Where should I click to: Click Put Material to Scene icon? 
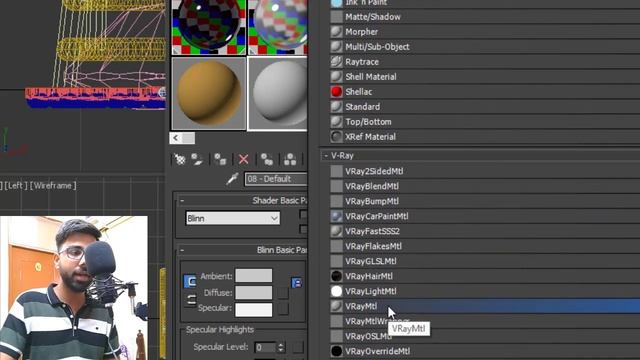pos(197,159)
